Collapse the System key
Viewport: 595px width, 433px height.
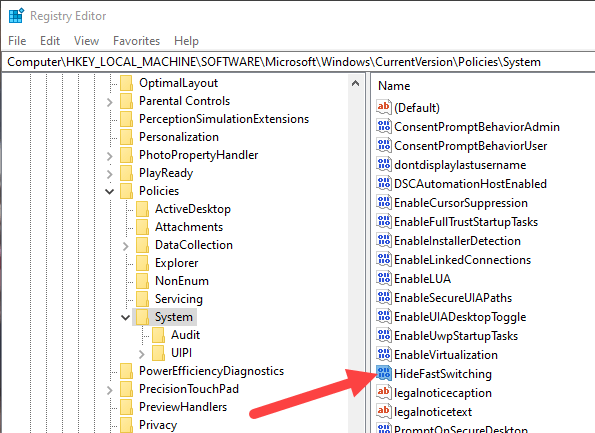point(126,317)
